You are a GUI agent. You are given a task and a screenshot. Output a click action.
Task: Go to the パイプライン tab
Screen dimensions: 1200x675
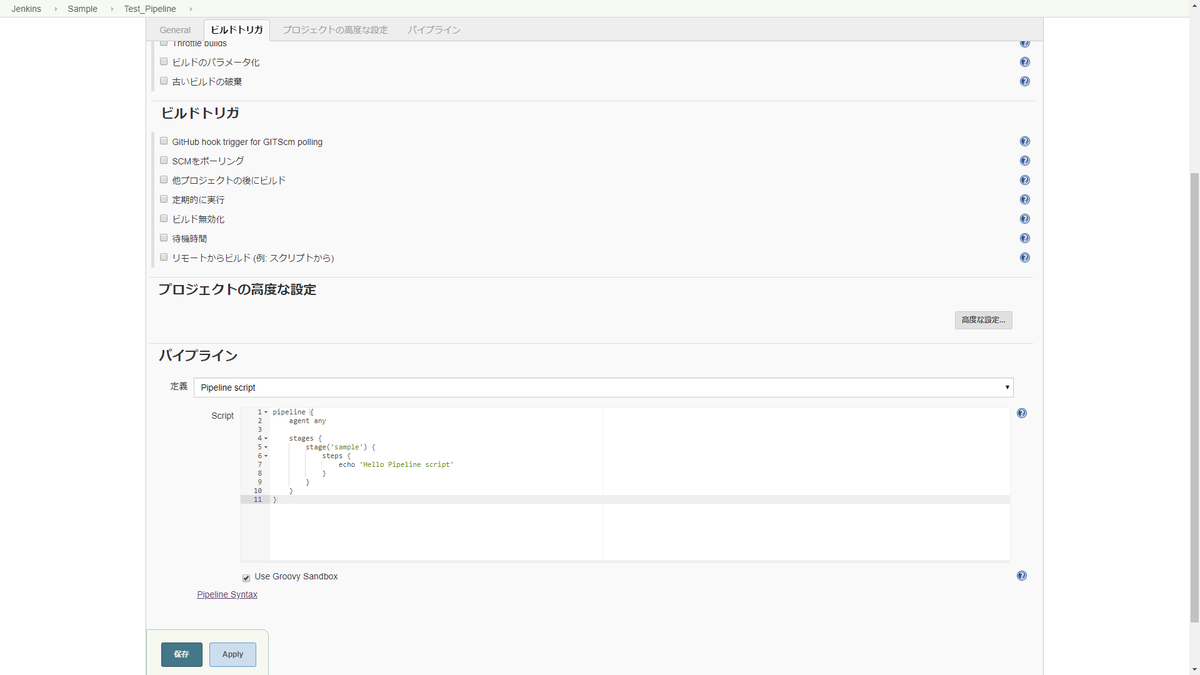(434, 30)
